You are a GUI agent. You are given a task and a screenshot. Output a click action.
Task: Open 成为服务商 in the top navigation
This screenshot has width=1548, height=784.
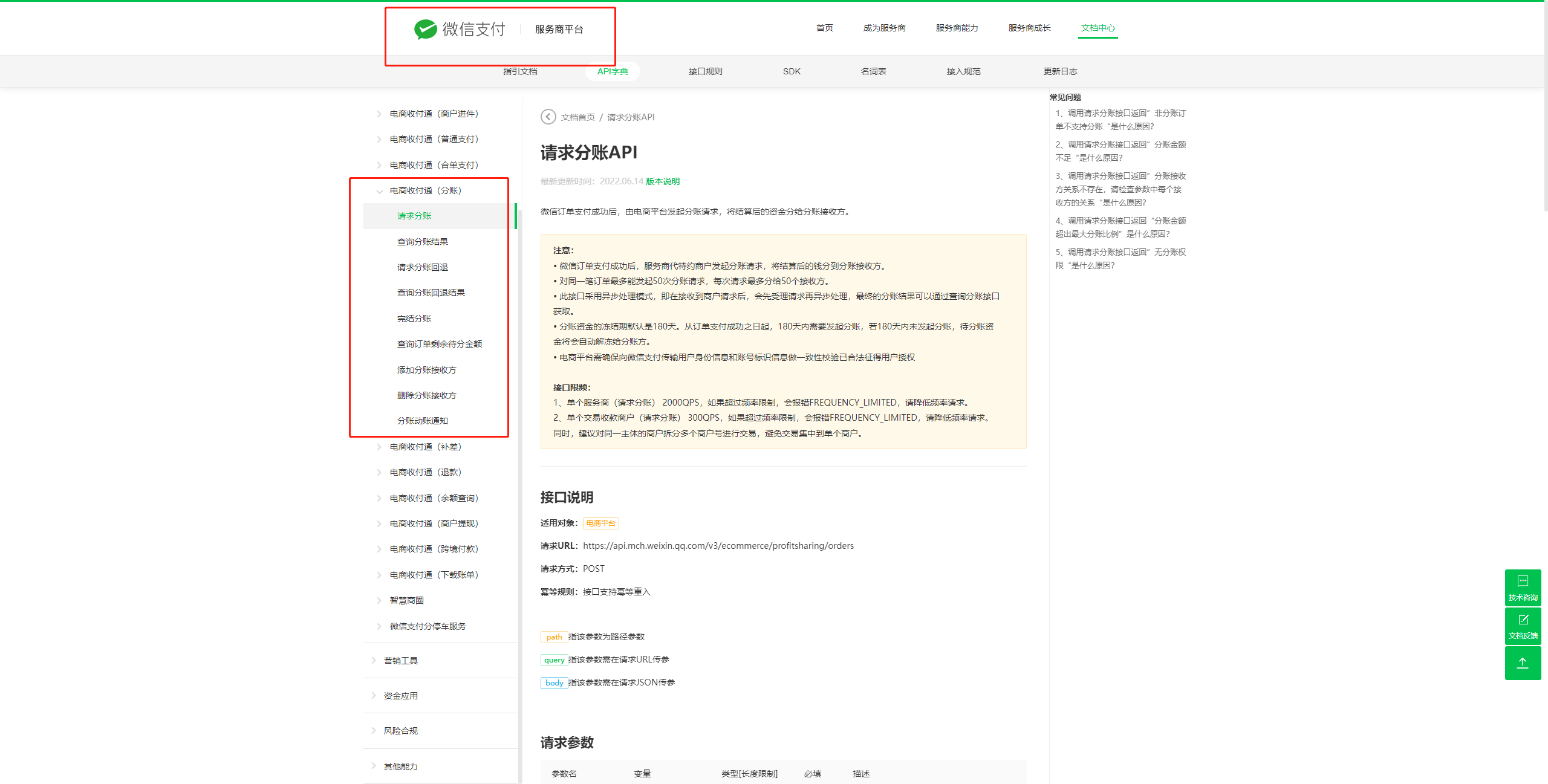(884, 28)
